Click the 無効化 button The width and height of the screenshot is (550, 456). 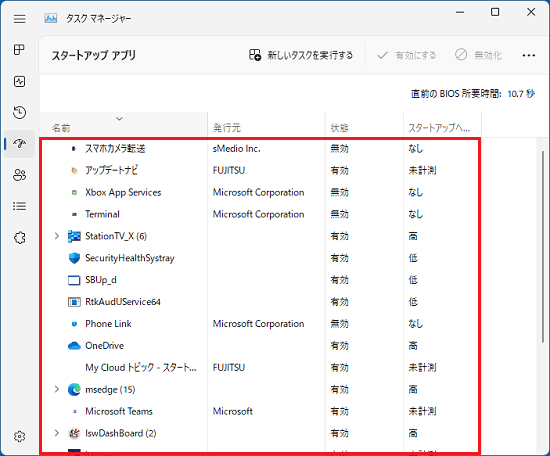point(478,55)
